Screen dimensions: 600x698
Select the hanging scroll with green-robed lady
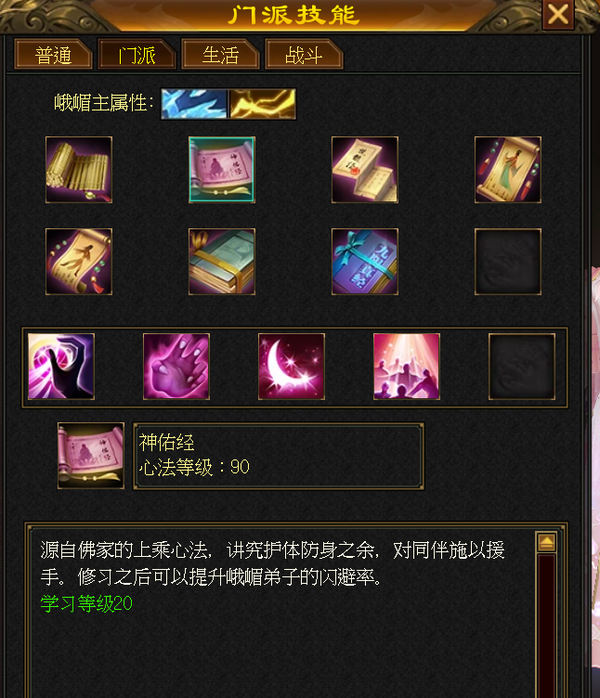coord(508,170)
